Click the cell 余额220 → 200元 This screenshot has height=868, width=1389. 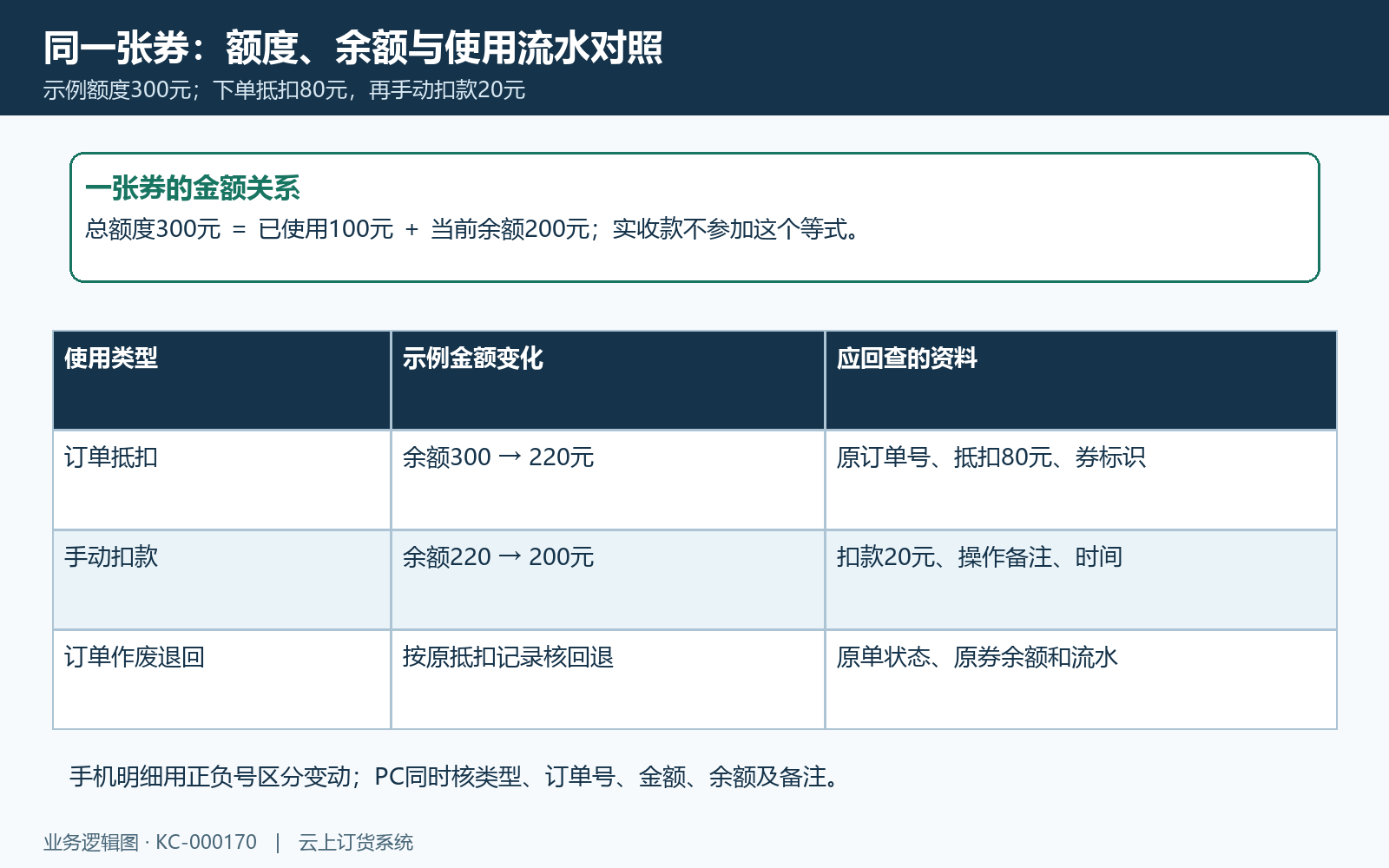pos(608,580)
